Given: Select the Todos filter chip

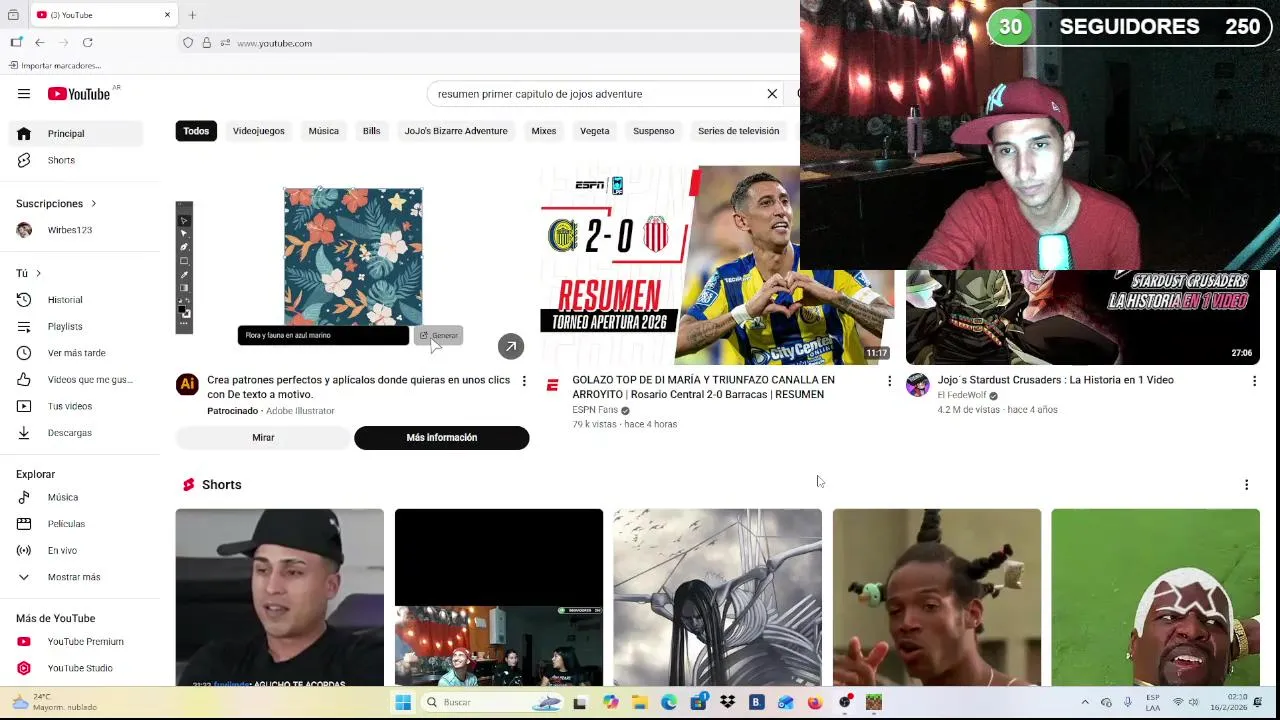Looking at the screenshot, I should 196,131.
